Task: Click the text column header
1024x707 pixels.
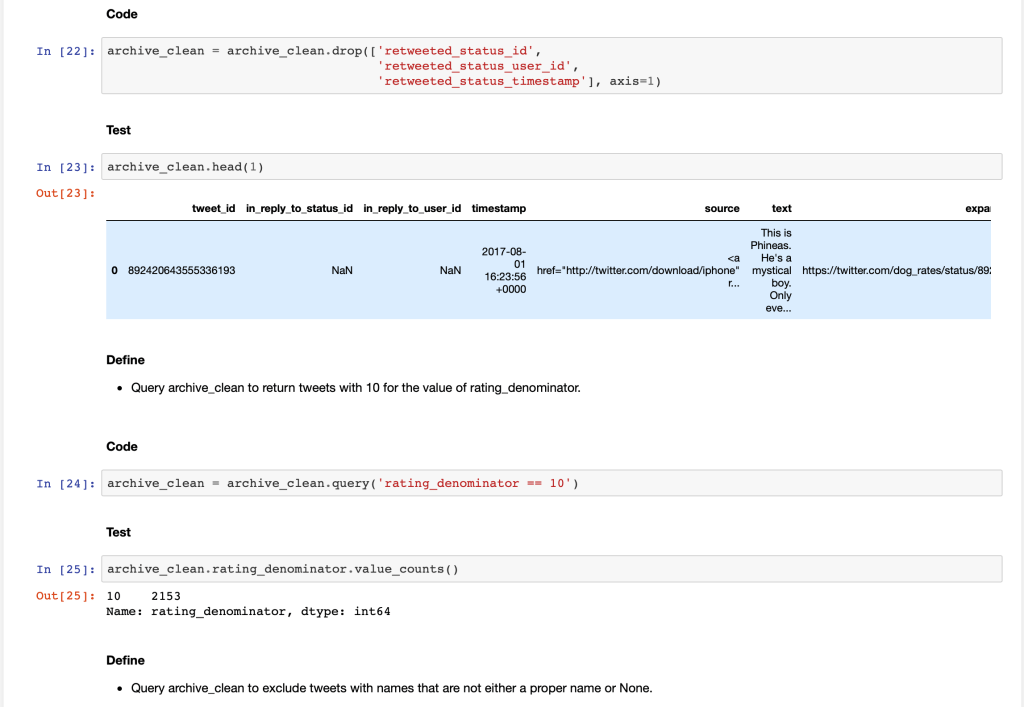Action: pos(781,208)
